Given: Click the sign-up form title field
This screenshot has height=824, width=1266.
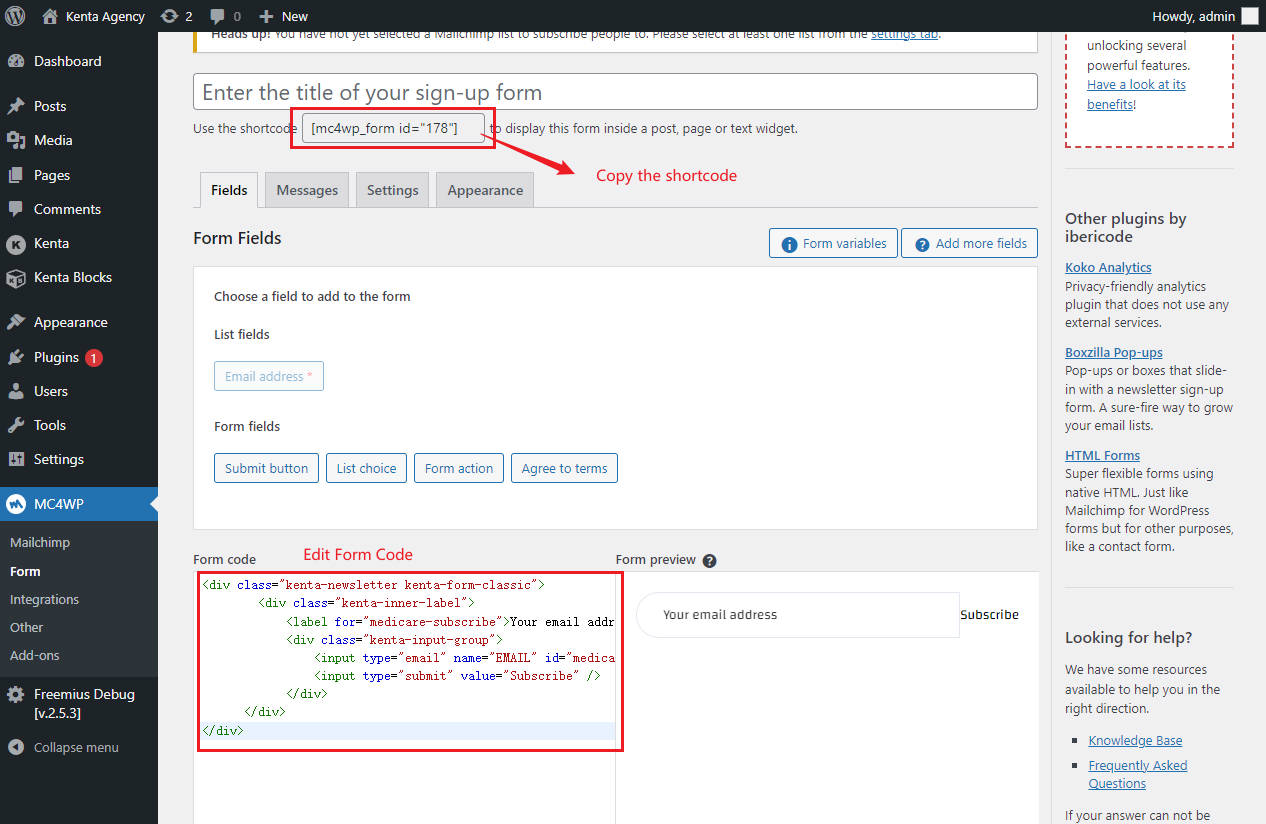Looking at the screenshot, I should pyautogui.click(x=615, y=92).
